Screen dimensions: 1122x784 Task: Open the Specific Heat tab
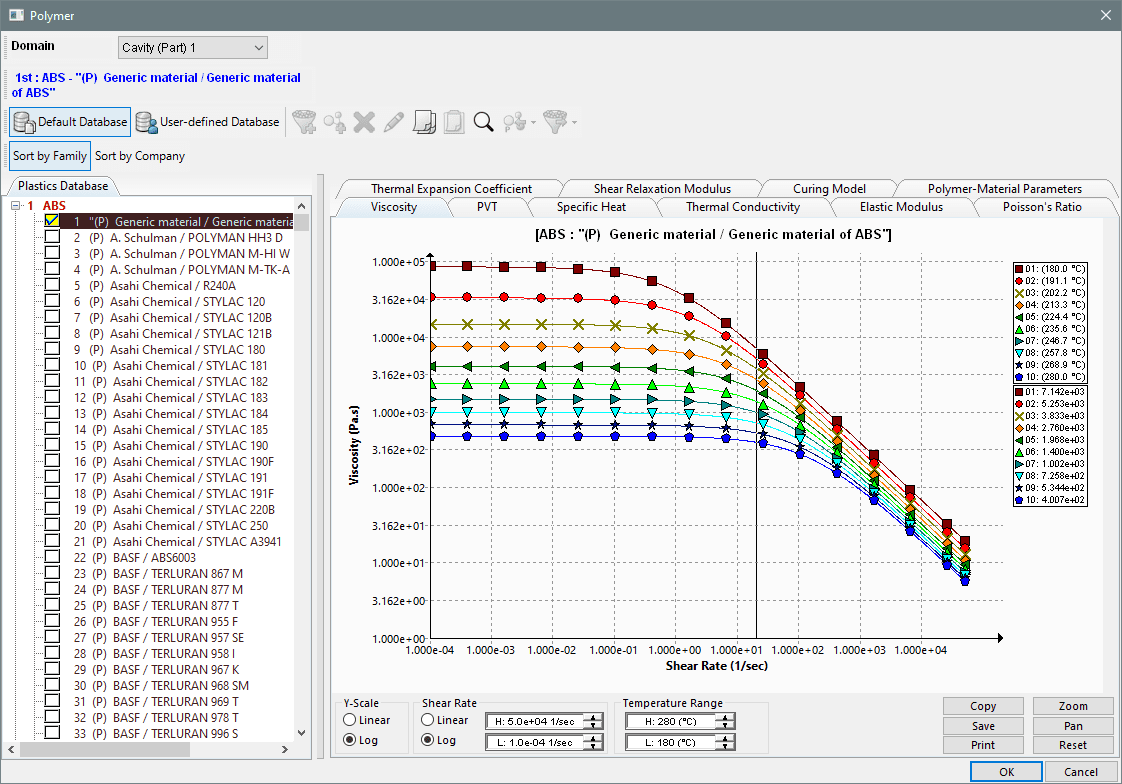click(591, 207)
